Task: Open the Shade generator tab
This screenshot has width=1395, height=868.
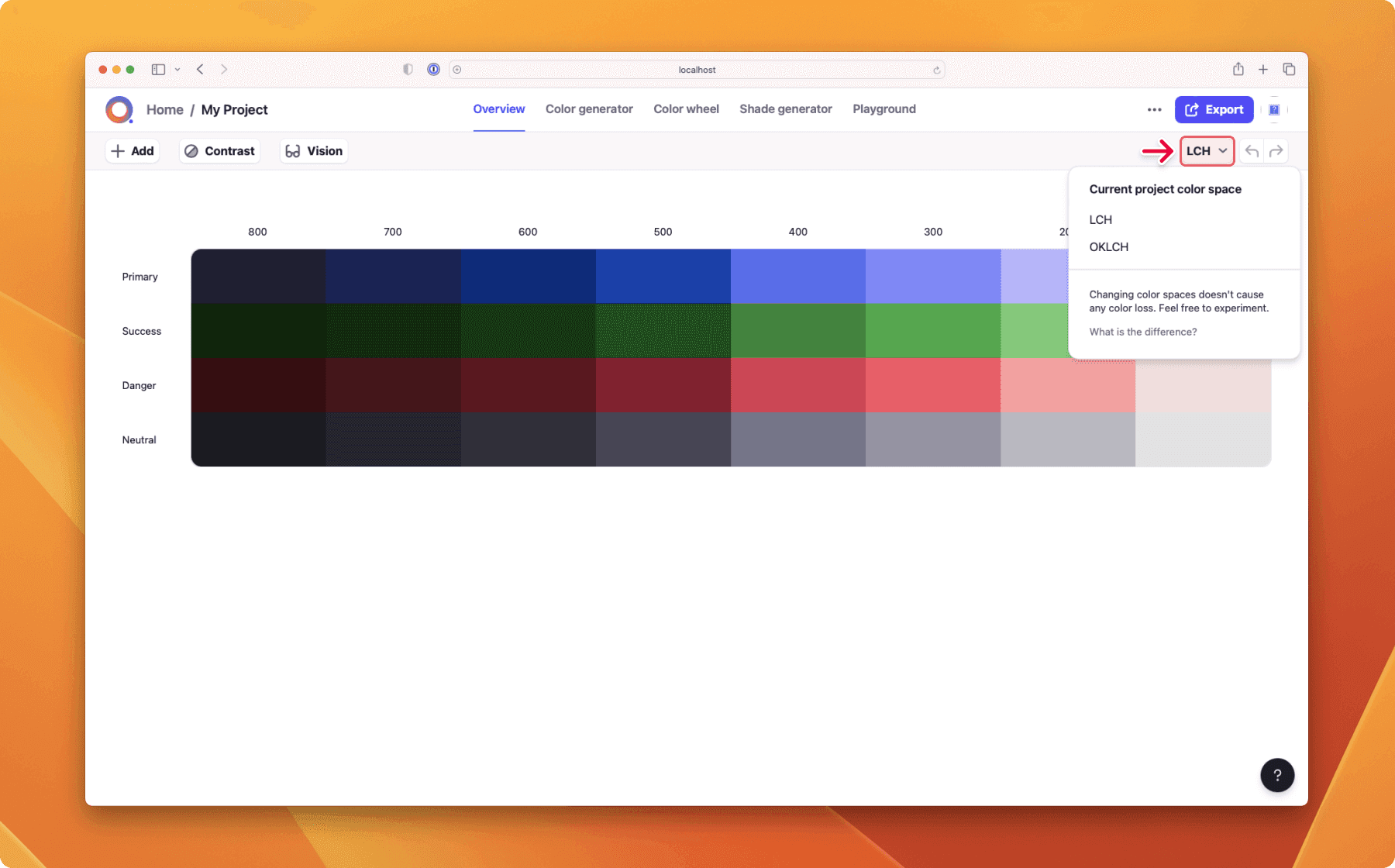Action: click(x=785, y=108)
